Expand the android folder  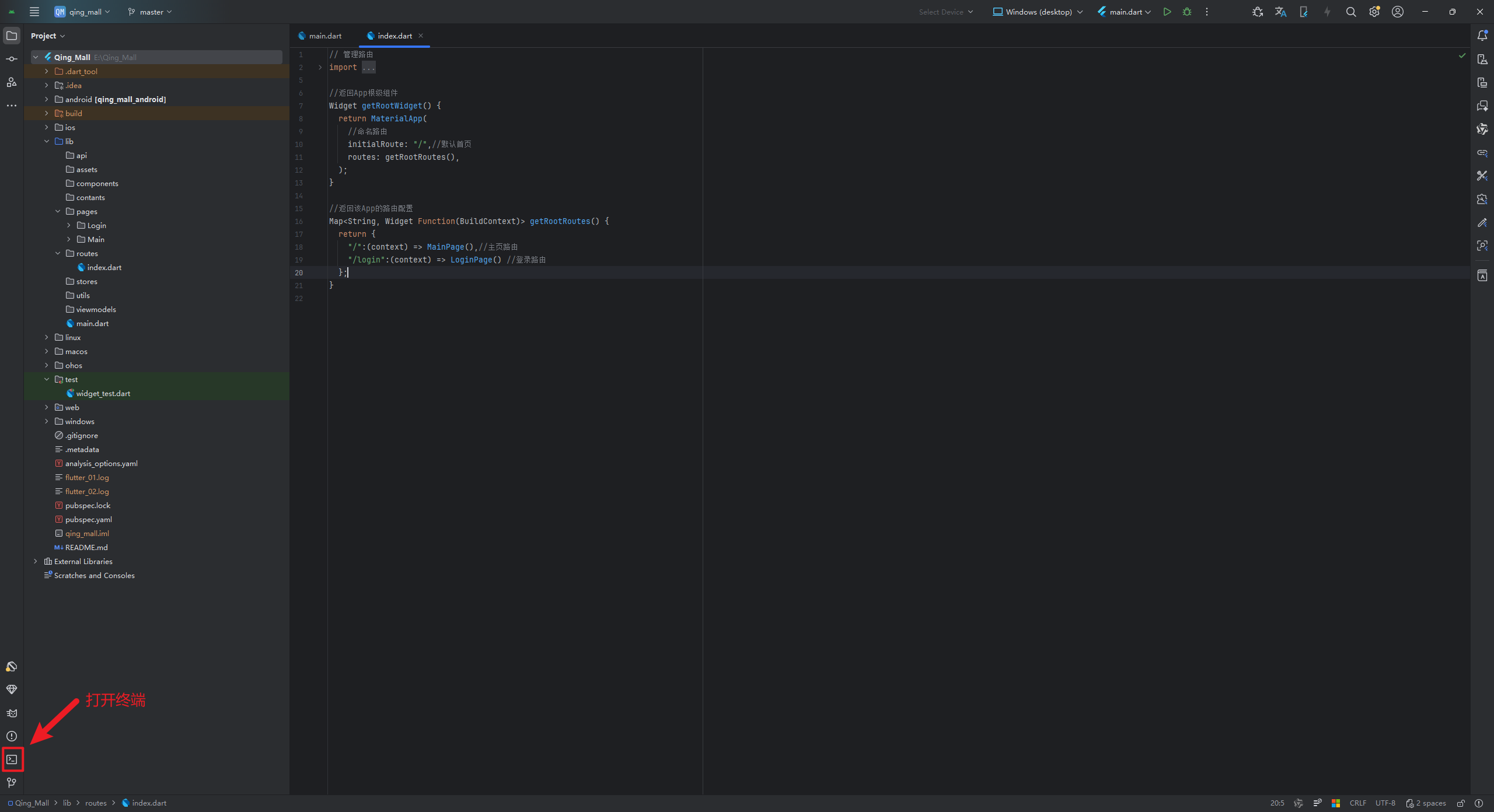click(47, 99)
